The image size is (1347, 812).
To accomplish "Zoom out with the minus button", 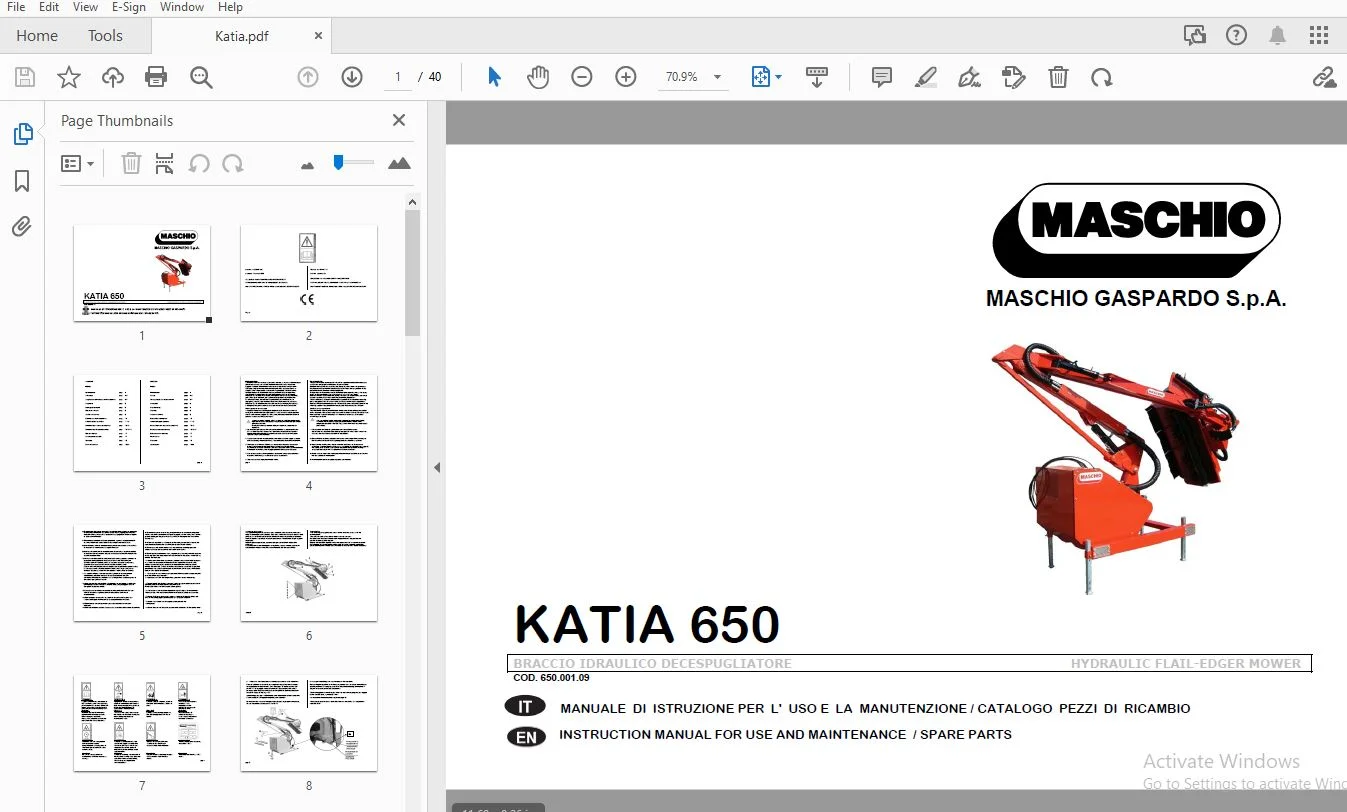I will (x=582, y=77).
